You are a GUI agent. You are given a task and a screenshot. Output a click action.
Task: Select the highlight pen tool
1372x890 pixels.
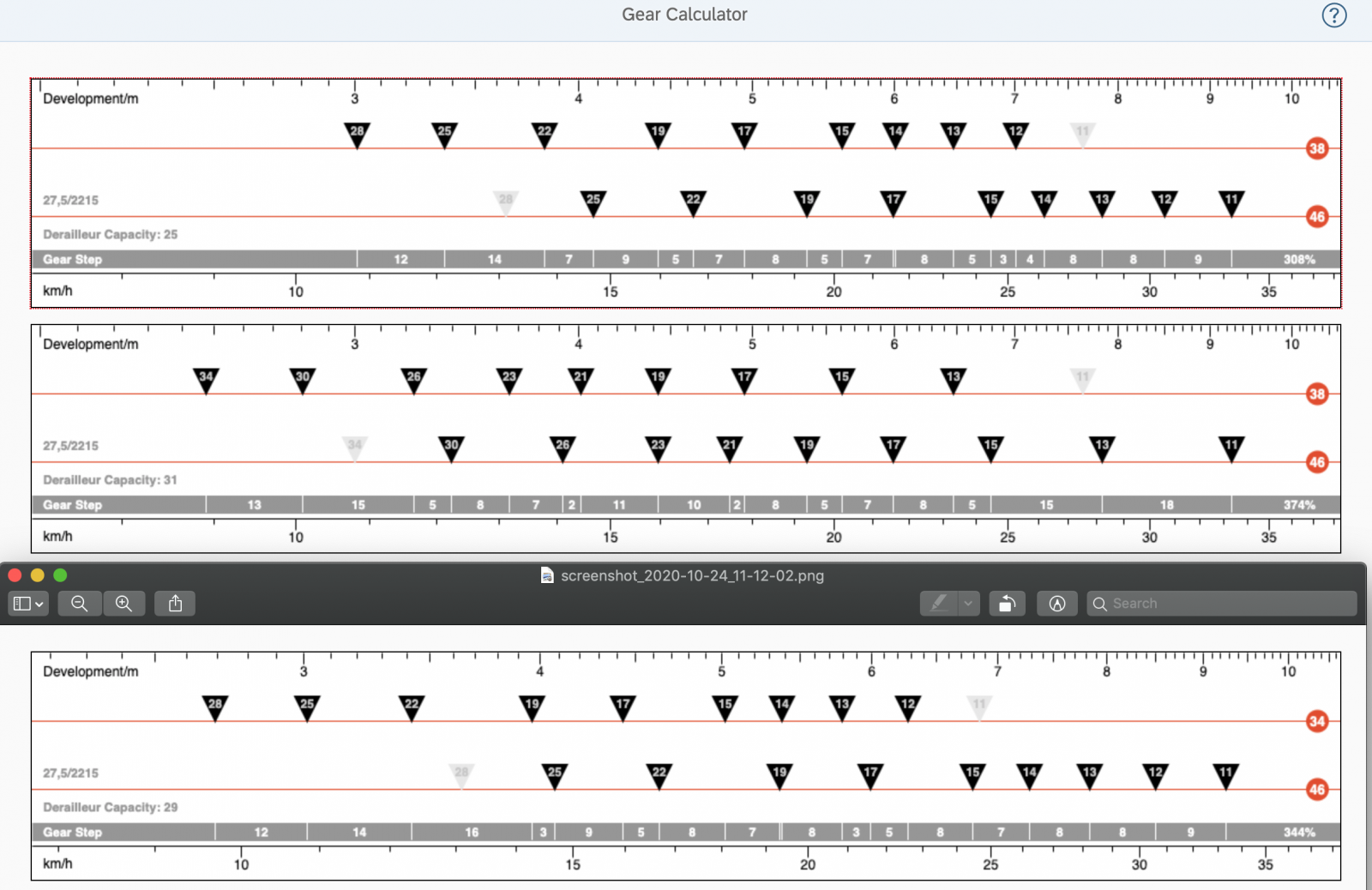click(x=939, y=604)
